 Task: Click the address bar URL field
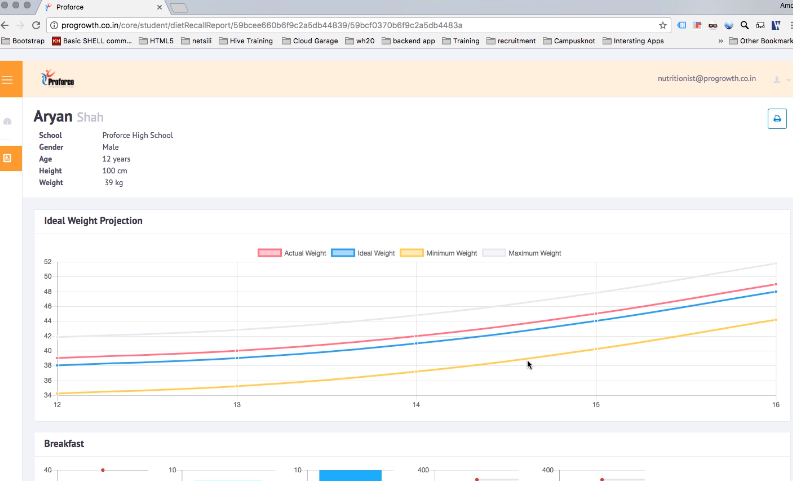pos(350,24)
